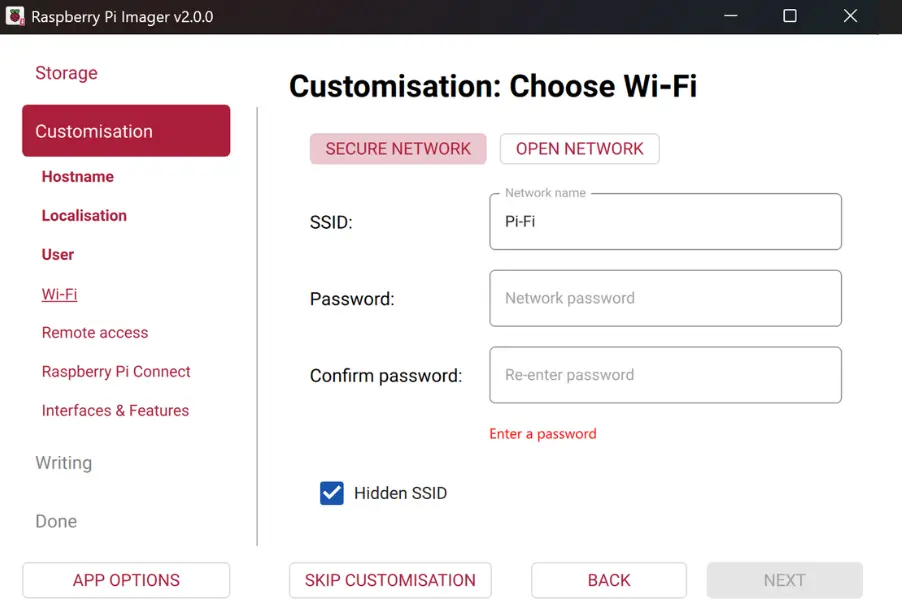
Task: Toggle the Hidden SSID checkbox
Action: tap(331, 493)
